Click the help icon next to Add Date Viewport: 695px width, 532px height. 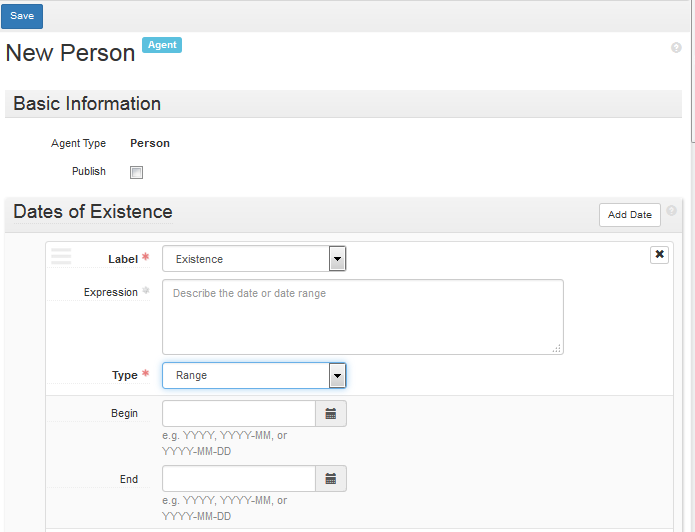(672, 211)
